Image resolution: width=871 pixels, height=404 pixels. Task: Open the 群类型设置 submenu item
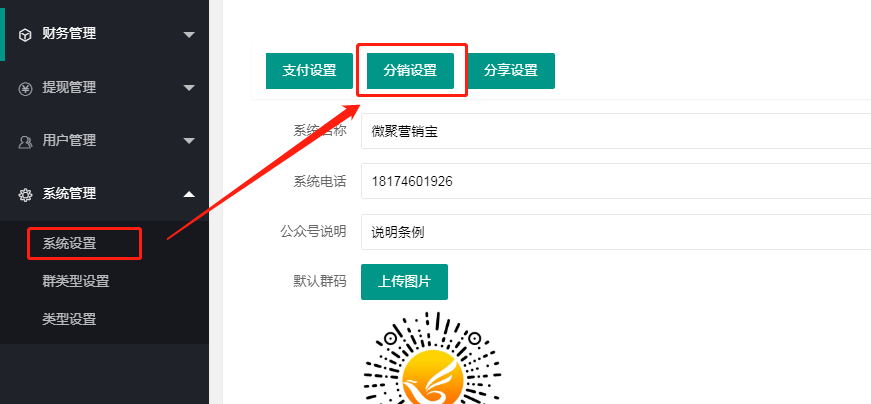click(x=76, y=281)
